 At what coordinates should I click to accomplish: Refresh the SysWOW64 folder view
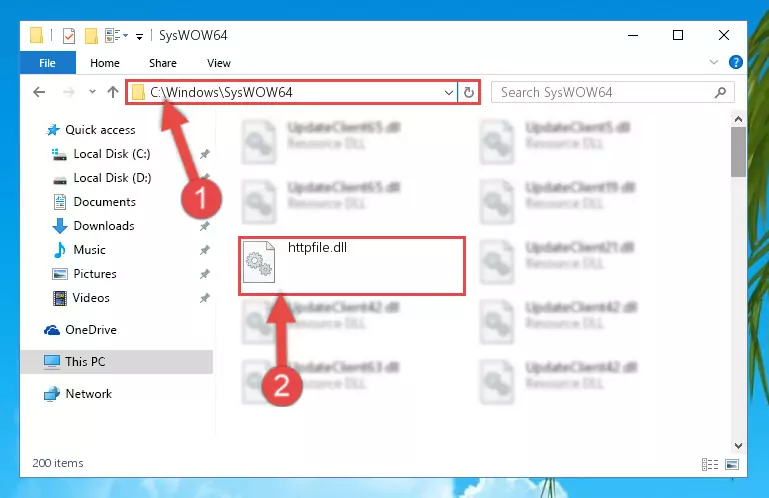click(x=469, y=92)
